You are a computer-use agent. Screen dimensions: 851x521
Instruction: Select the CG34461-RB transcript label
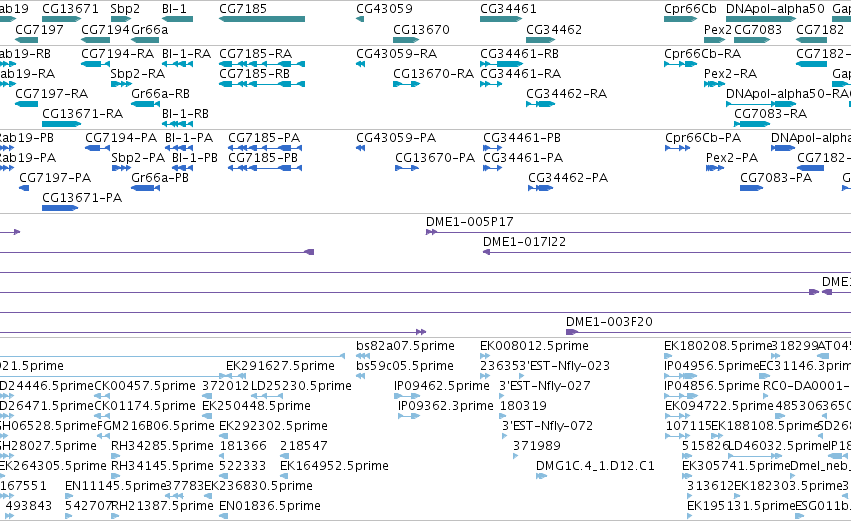[519, 54]
